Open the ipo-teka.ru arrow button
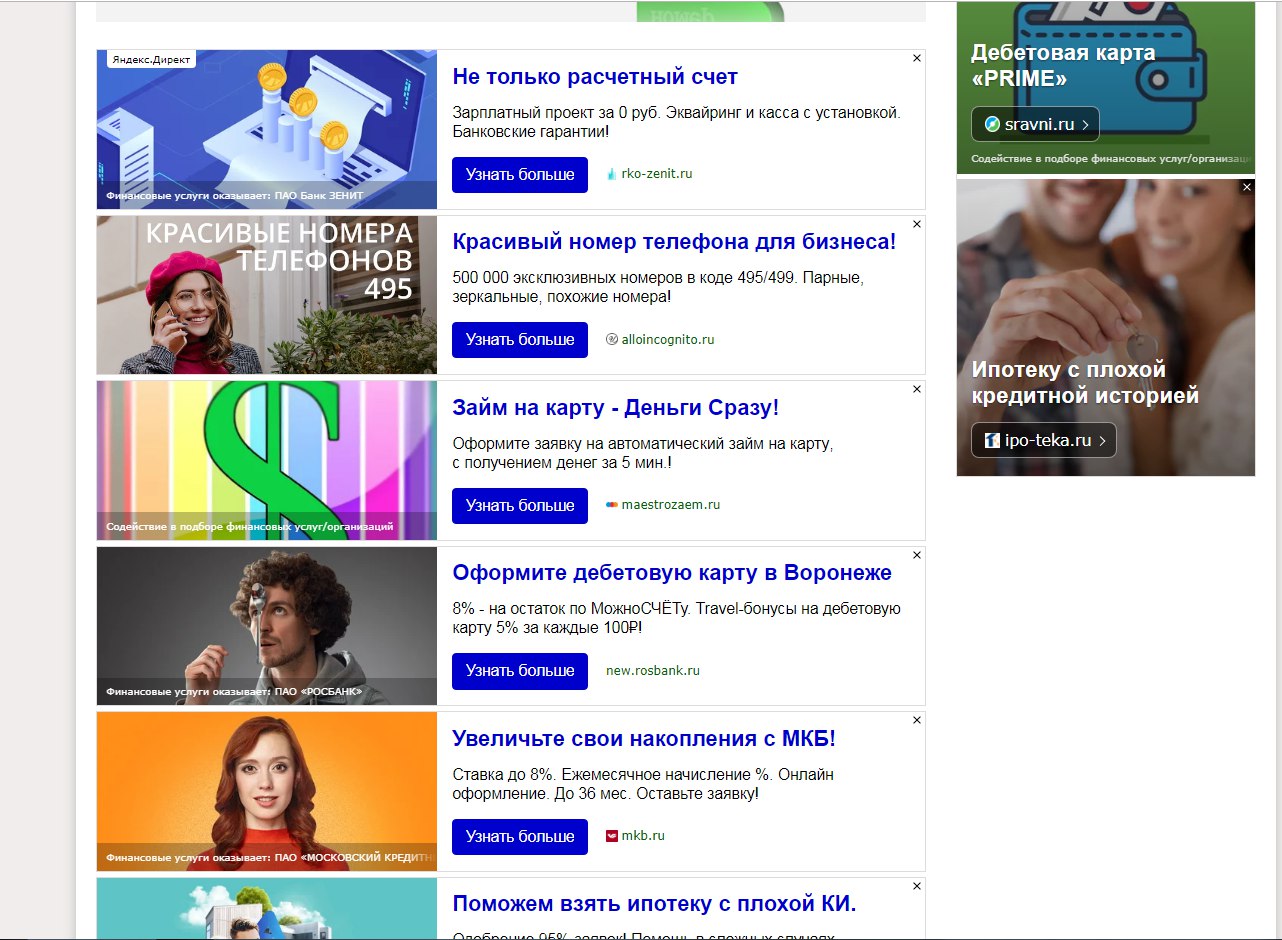 (1044, 440)
